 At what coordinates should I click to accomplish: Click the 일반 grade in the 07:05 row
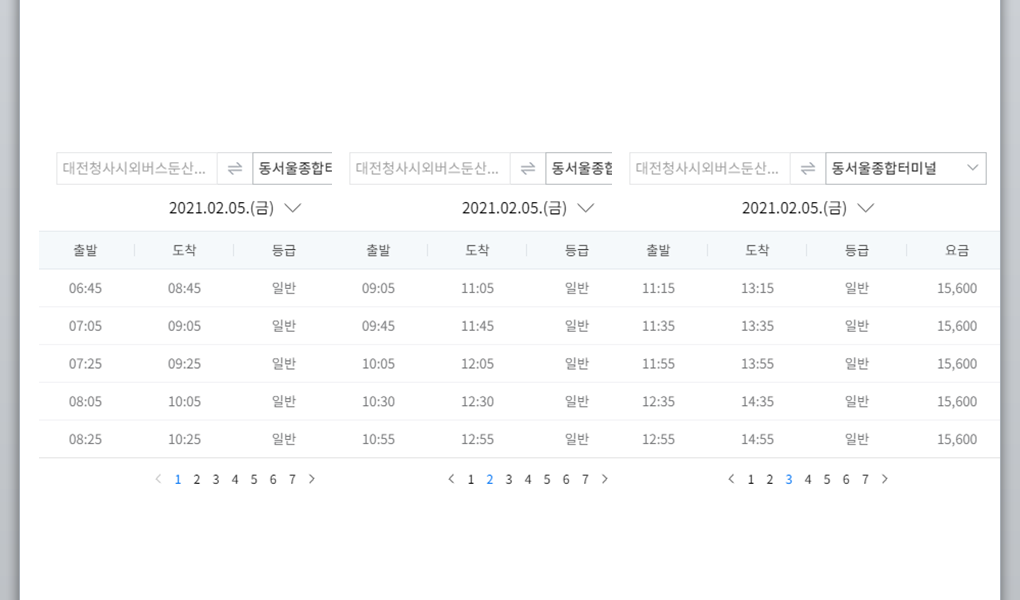[x=284, y=326]
